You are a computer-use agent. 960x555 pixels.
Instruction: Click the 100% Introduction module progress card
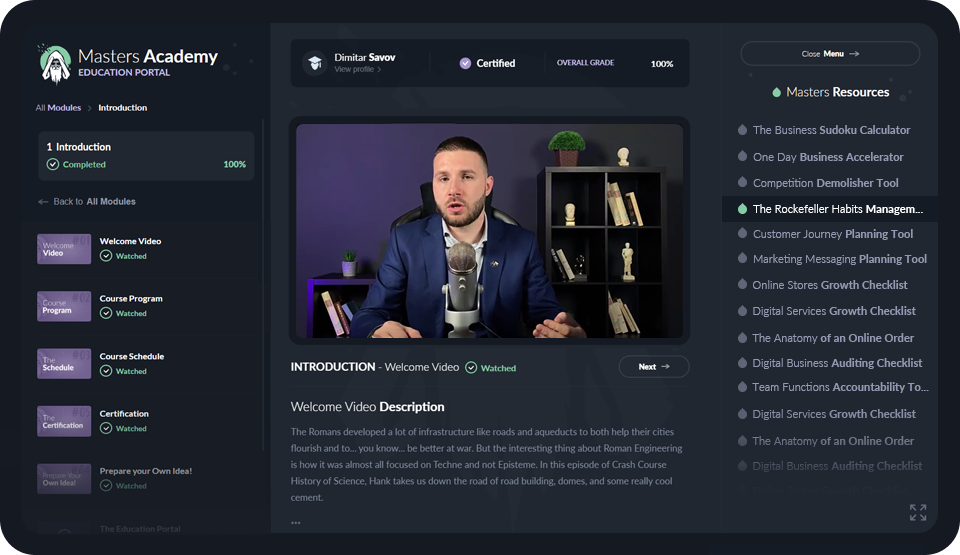tap(146, 156)
